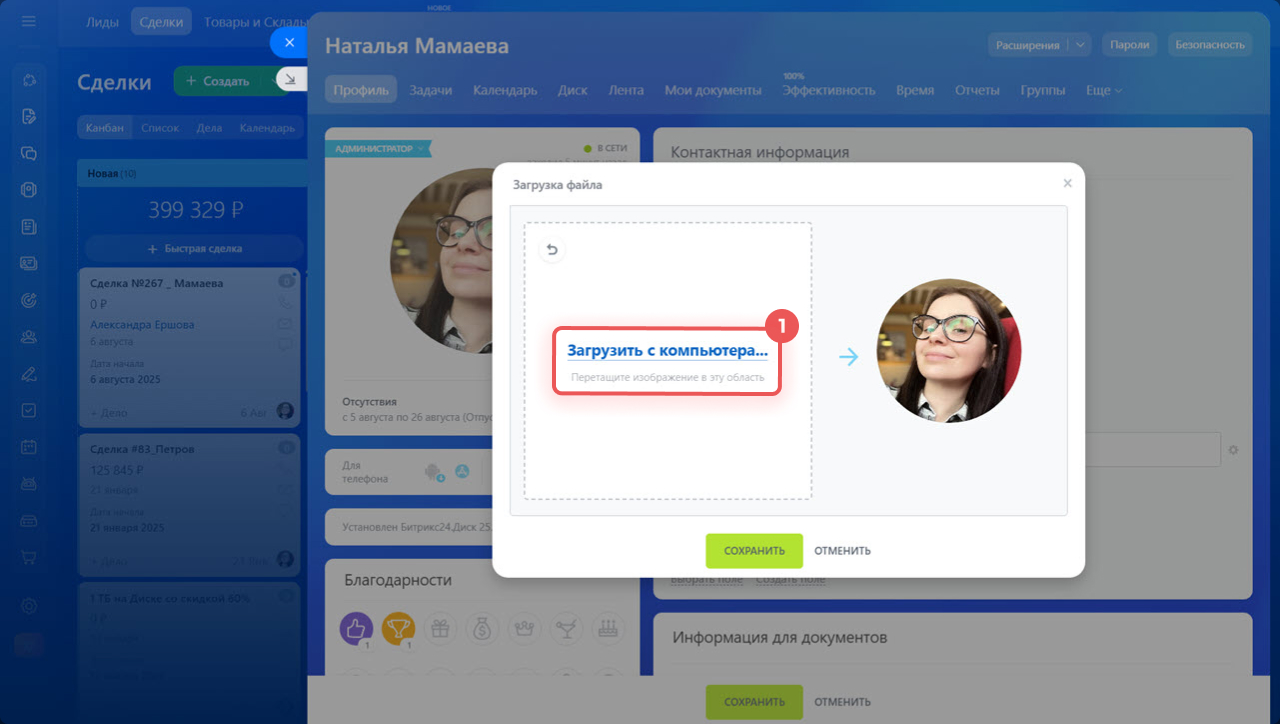
Task: Select the purple thumbs-up gratitude badge
Action: [x=357, y=628]
